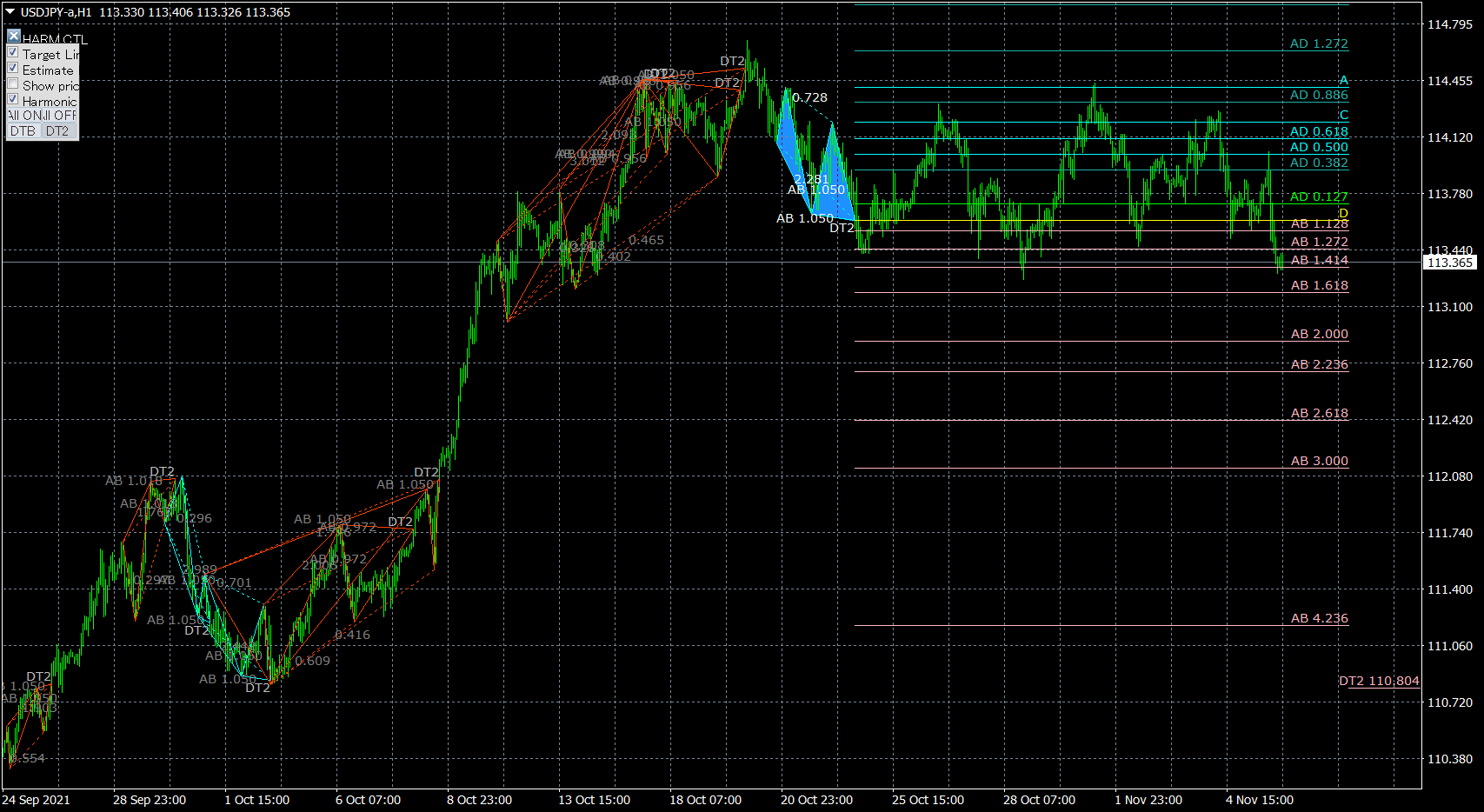This screenshot has width=1484, height=812.
Task: Click the 0.609 ratio label
Action: click(312, 661)
